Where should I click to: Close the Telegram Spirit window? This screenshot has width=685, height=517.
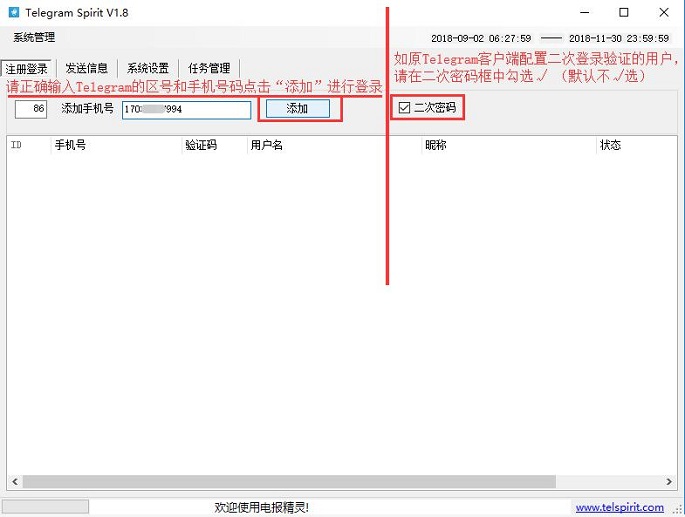pos(664,13)
